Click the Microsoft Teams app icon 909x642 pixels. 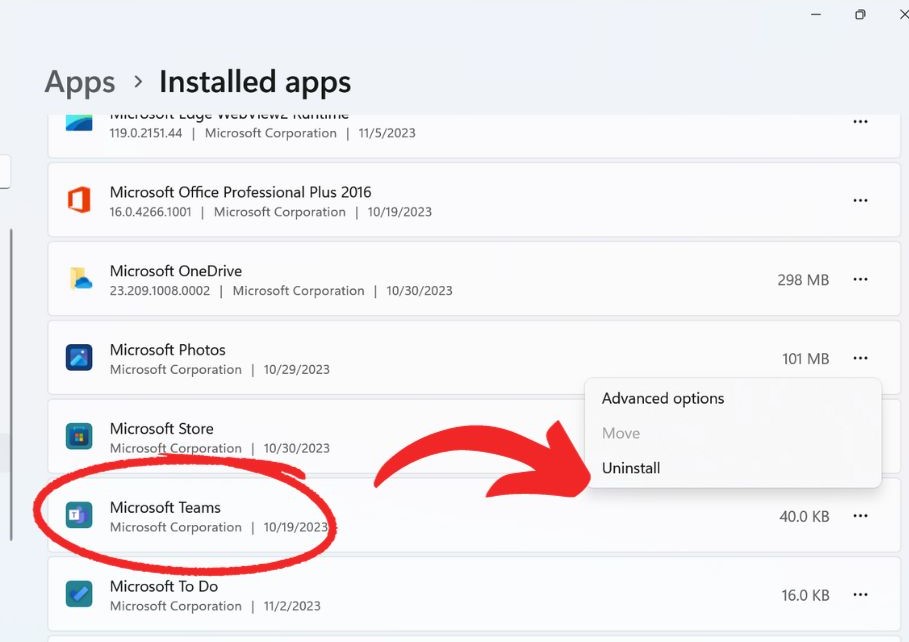pyautogui.click(x=79, y=515)
